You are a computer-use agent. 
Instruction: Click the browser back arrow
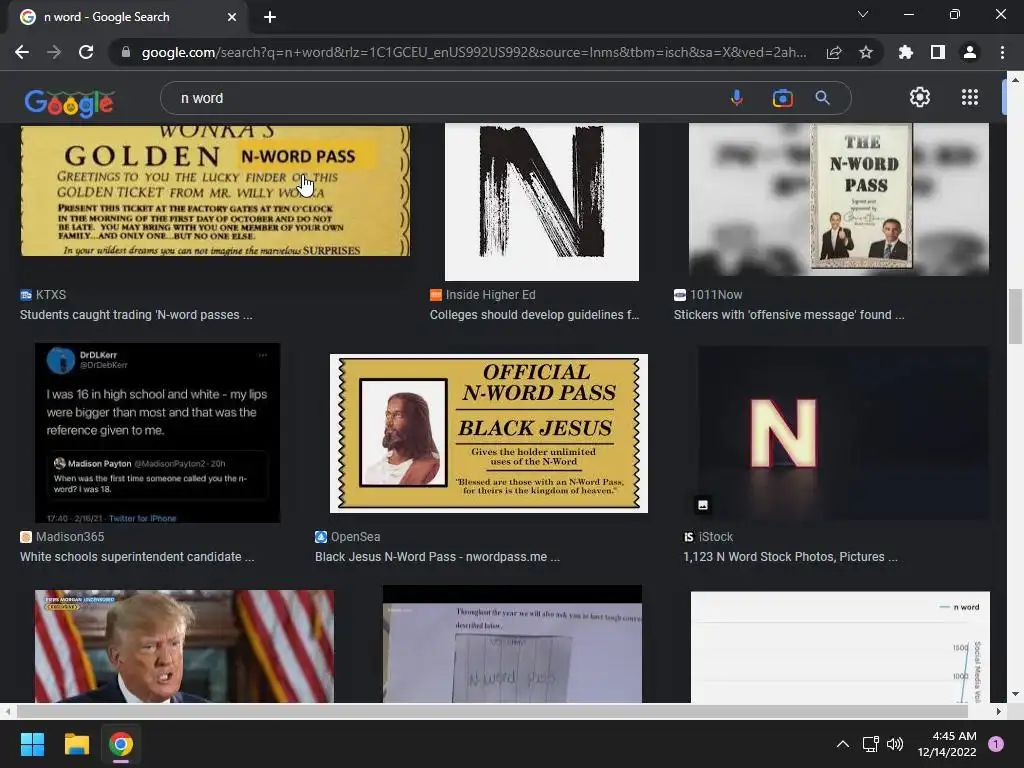coord(22,52)
